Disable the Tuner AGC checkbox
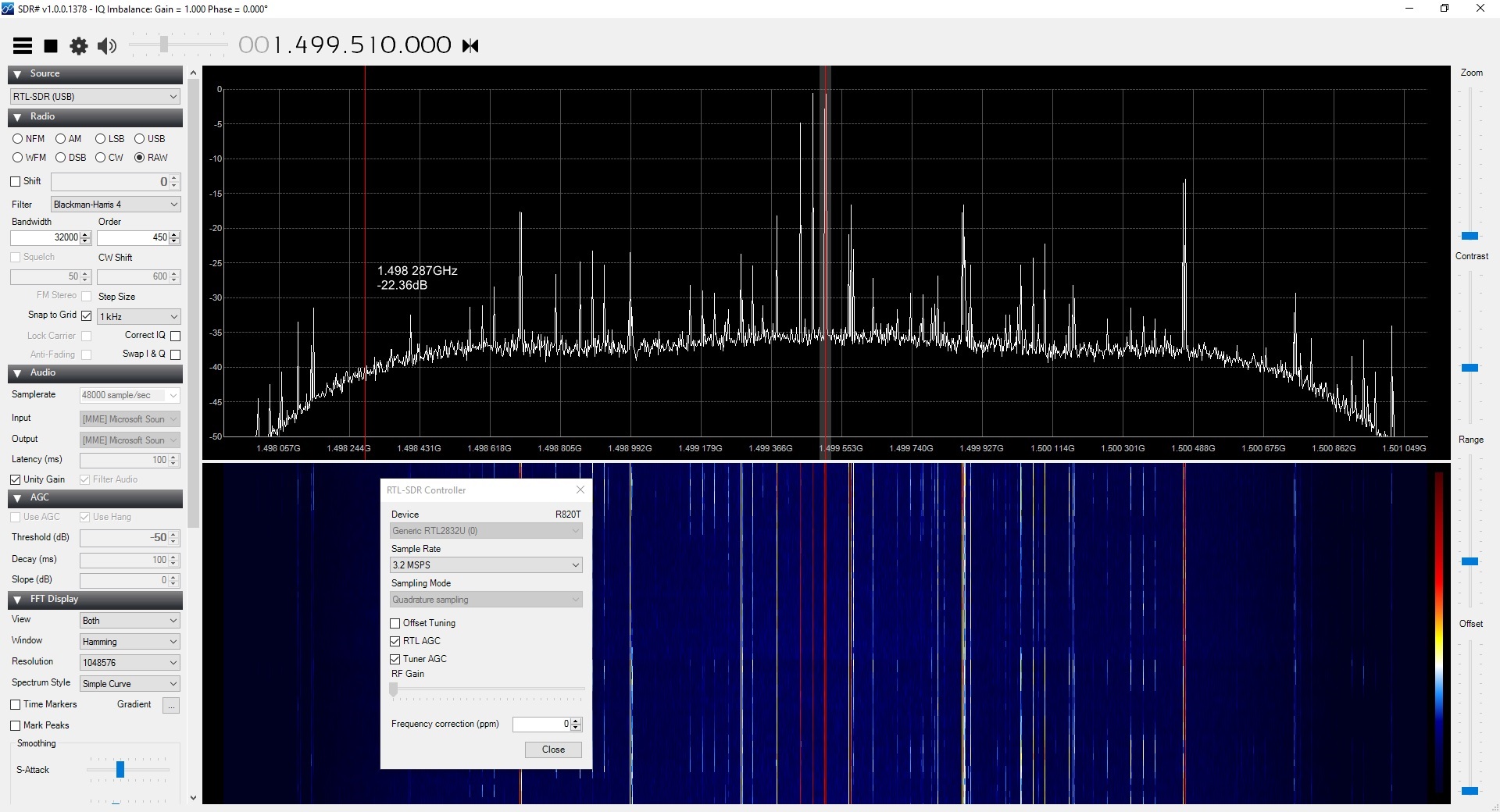 [x=395, y=659]
